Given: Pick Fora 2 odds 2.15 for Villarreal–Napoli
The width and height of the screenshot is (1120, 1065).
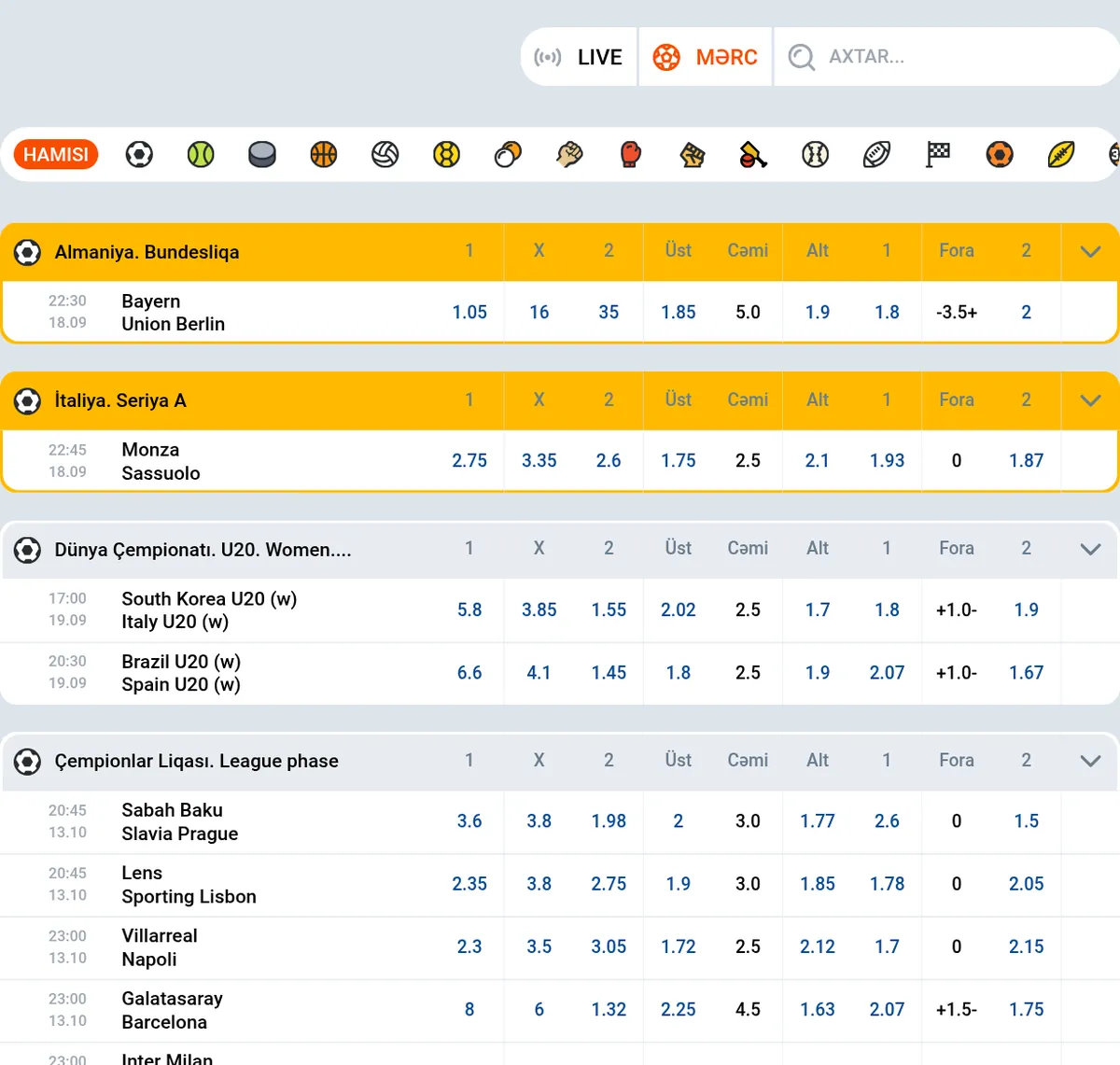Looking at the screenshot, I should (1026, 946).
